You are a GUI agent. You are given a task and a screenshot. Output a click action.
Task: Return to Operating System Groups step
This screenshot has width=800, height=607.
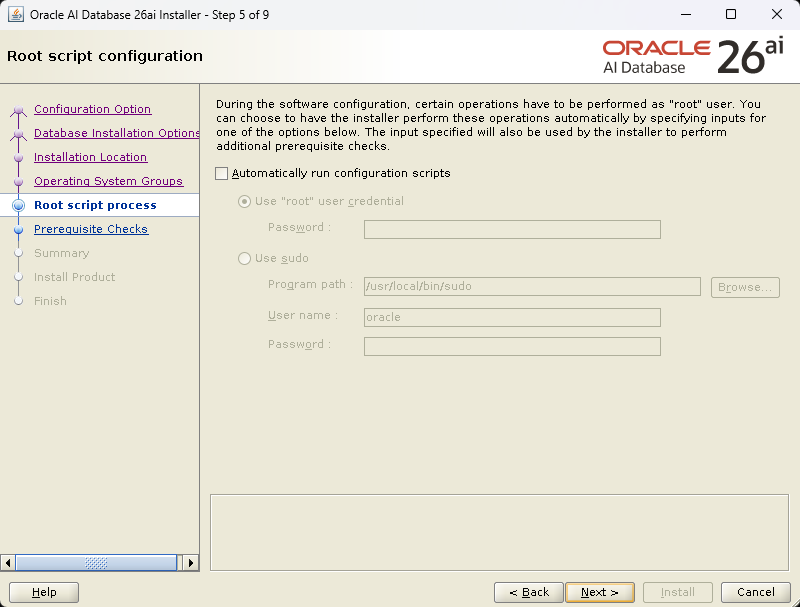click(x=108, y=181)
